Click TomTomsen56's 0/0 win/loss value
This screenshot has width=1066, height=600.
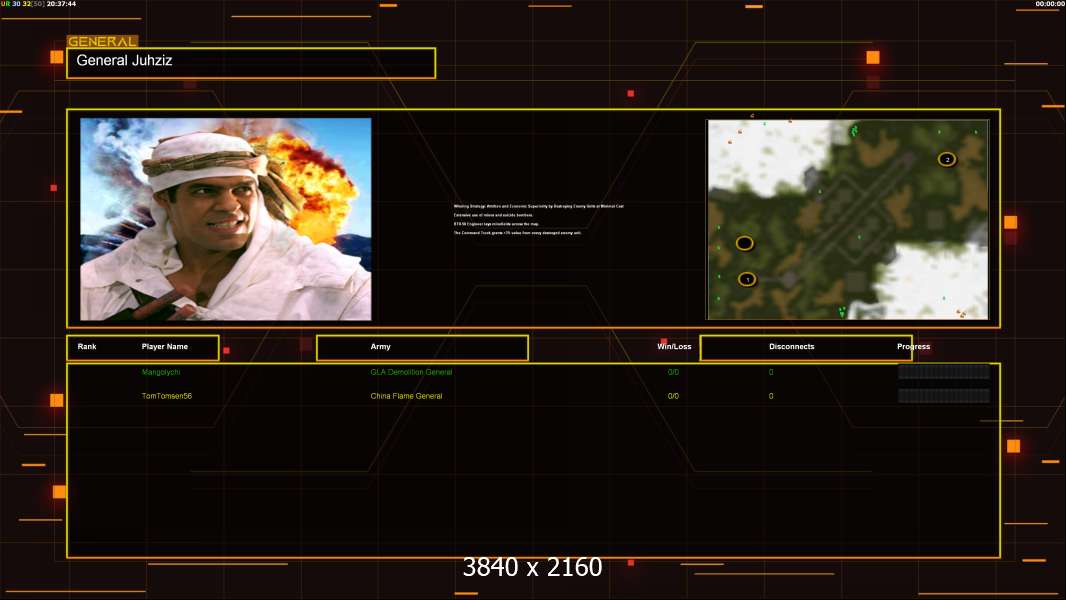pyautogui.click(x=673, y=396)
